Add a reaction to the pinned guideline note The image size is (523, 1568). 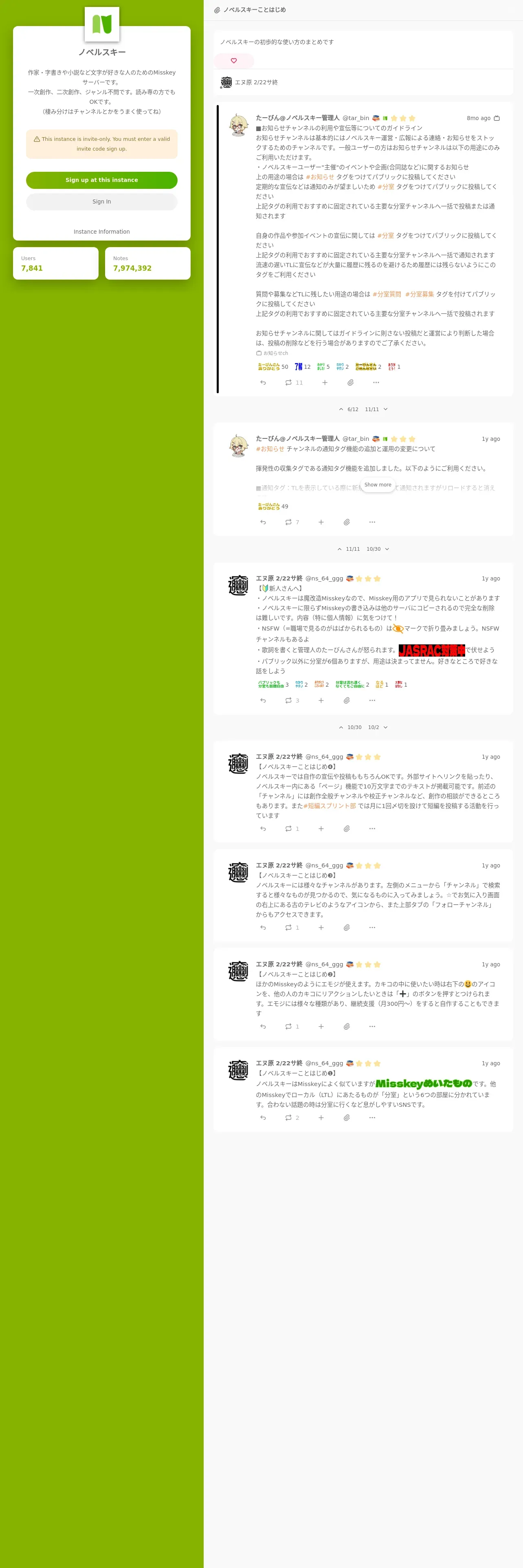(x=325, y=383)
